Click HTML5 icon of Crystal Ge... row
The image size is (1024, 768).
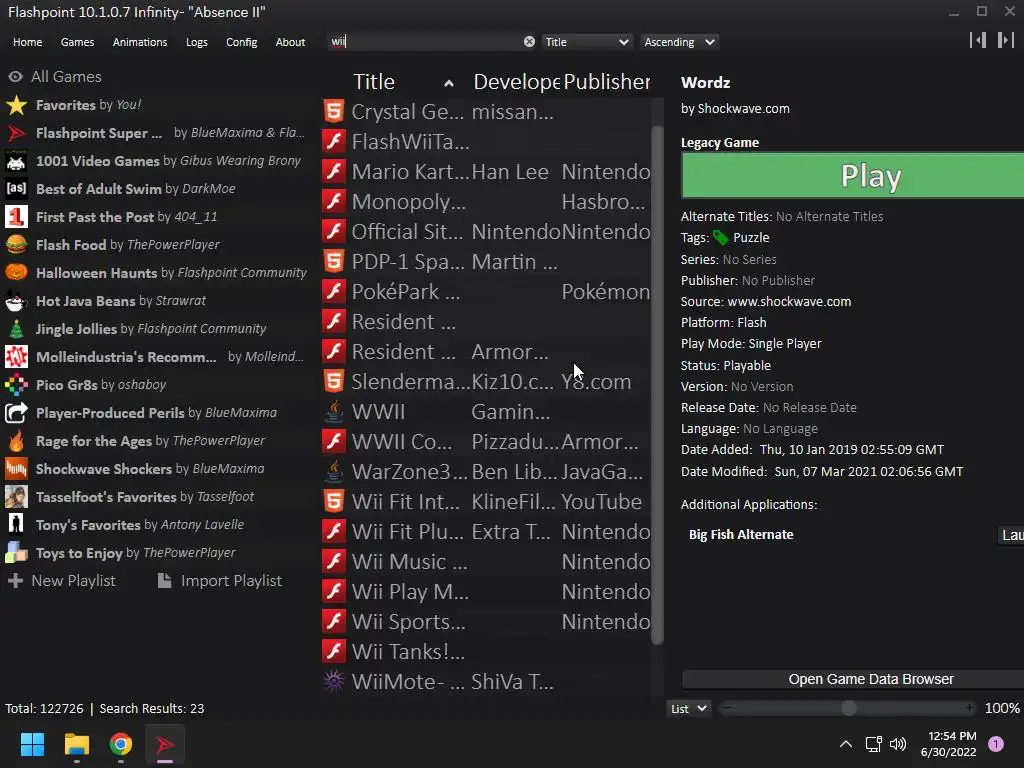click(x=334, y=112)
